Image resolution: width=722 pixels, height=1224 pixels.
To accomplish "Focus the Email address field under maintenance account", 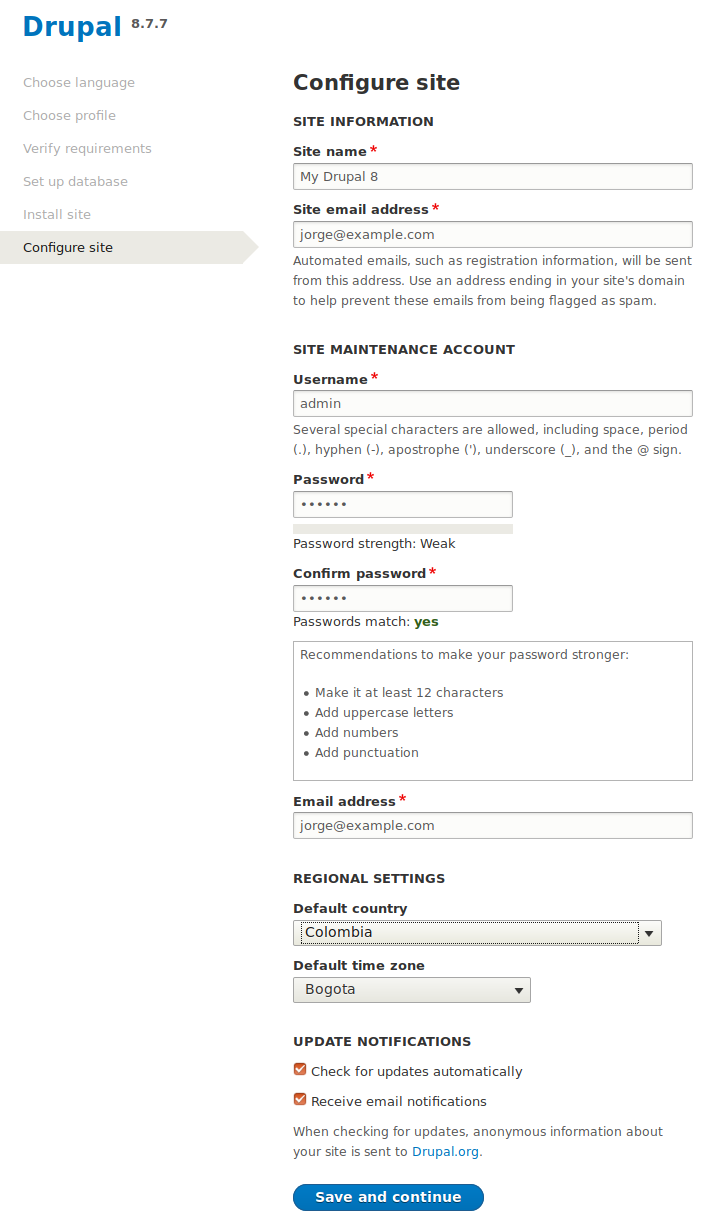I will (x=492, y=825).
